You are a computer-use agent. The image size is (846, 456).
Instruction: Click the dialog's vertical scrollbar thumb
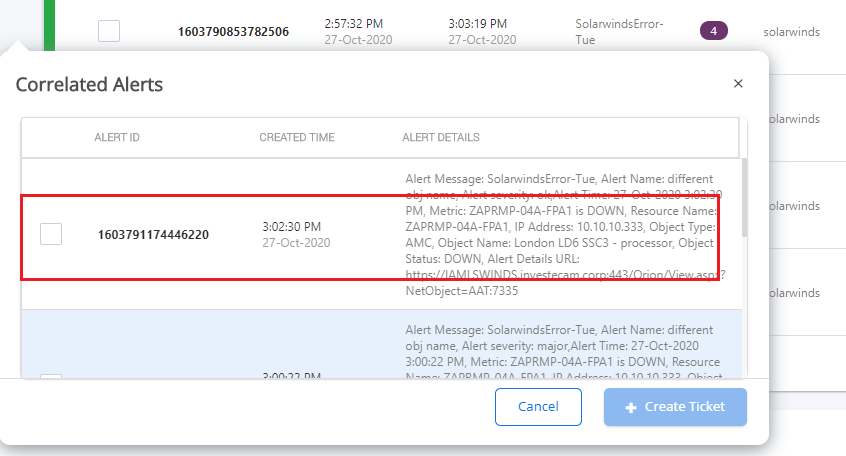[745, 198]
